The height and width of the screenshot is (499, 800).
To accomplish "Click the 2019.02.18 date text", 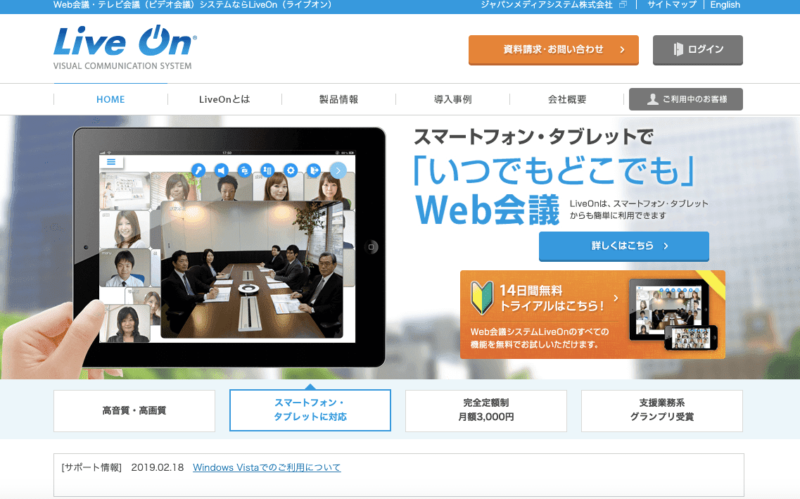I will pyautogui.click(x=157, y=467).
